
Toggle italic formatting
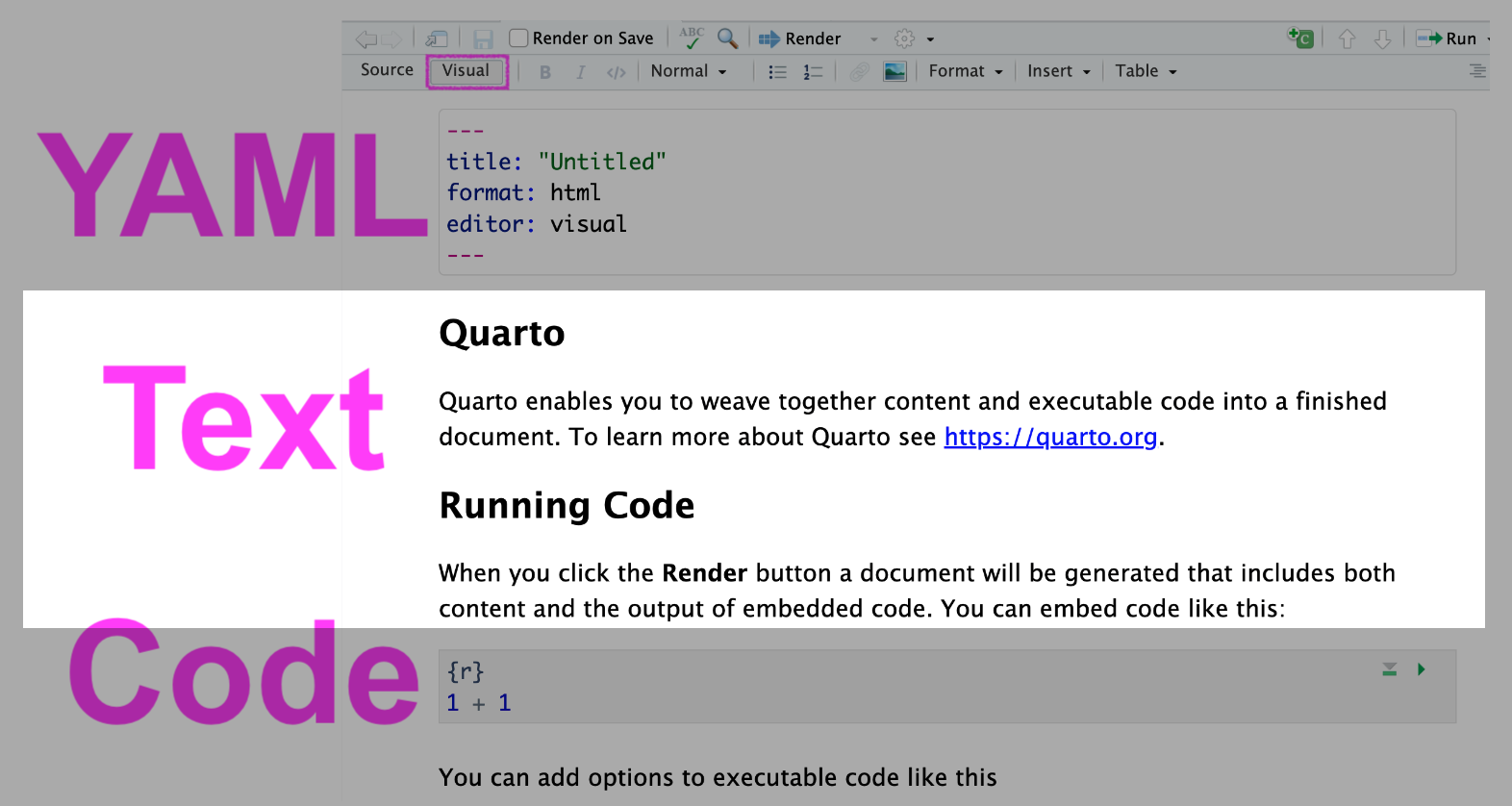point(580,72)
